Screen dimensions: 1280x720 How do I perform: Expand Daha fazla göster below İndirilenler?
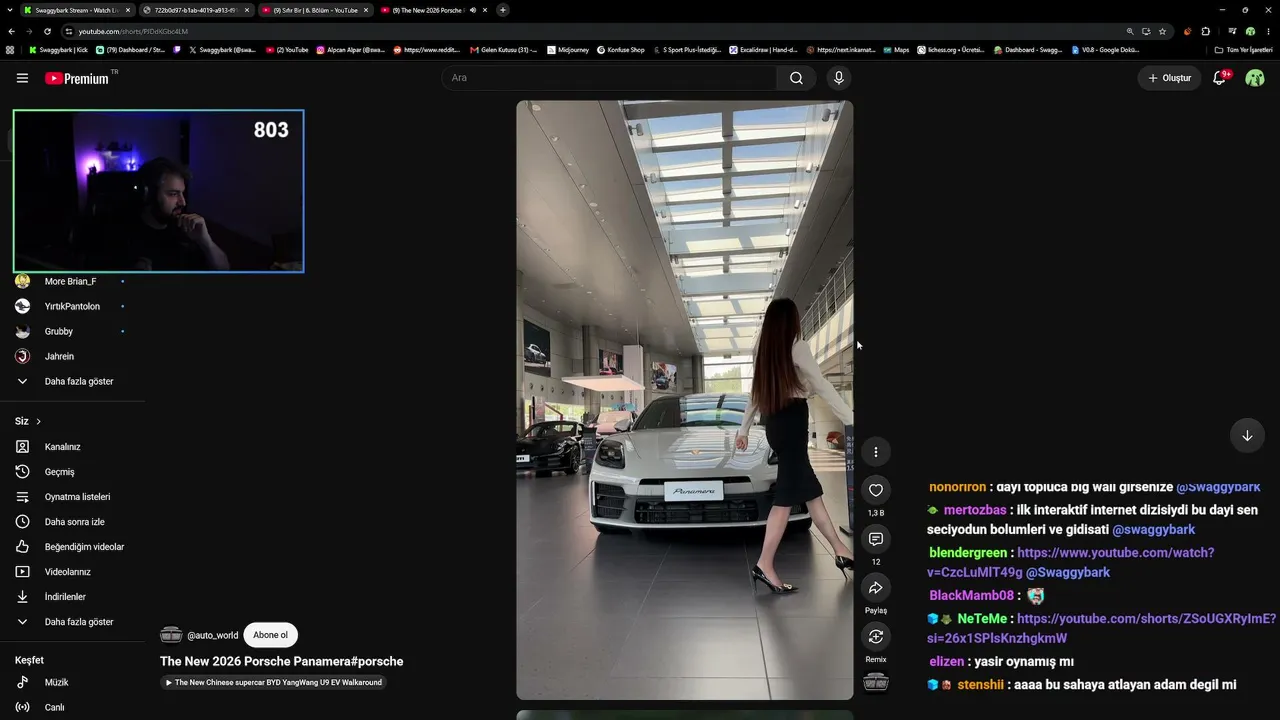78,622
